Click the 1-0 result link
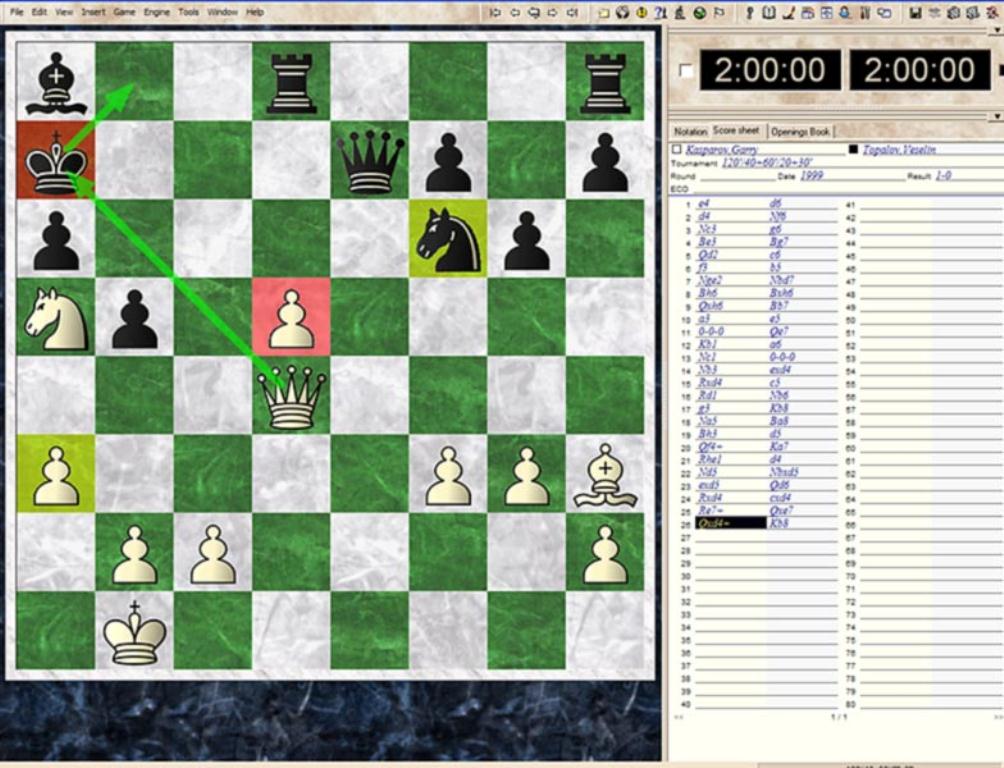This screenshot has height=768, width=1004. [946, 175]
